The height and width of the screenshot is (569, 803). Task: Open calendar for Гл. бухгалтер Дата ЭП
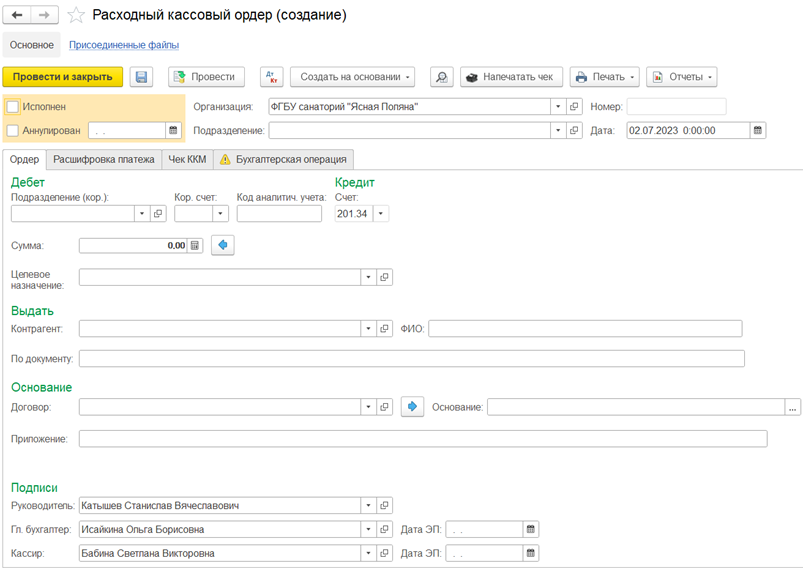[x=531, y=530]
